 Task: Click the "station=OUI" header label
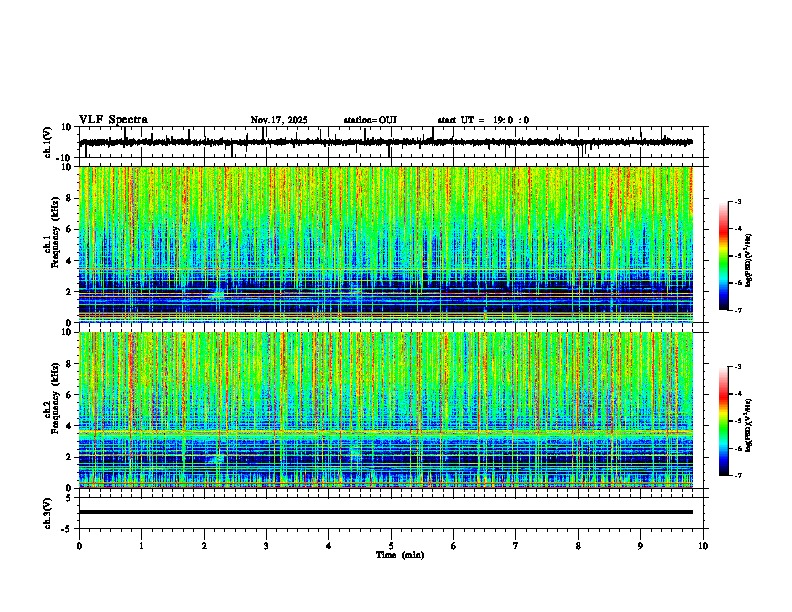tap(370, 120)
